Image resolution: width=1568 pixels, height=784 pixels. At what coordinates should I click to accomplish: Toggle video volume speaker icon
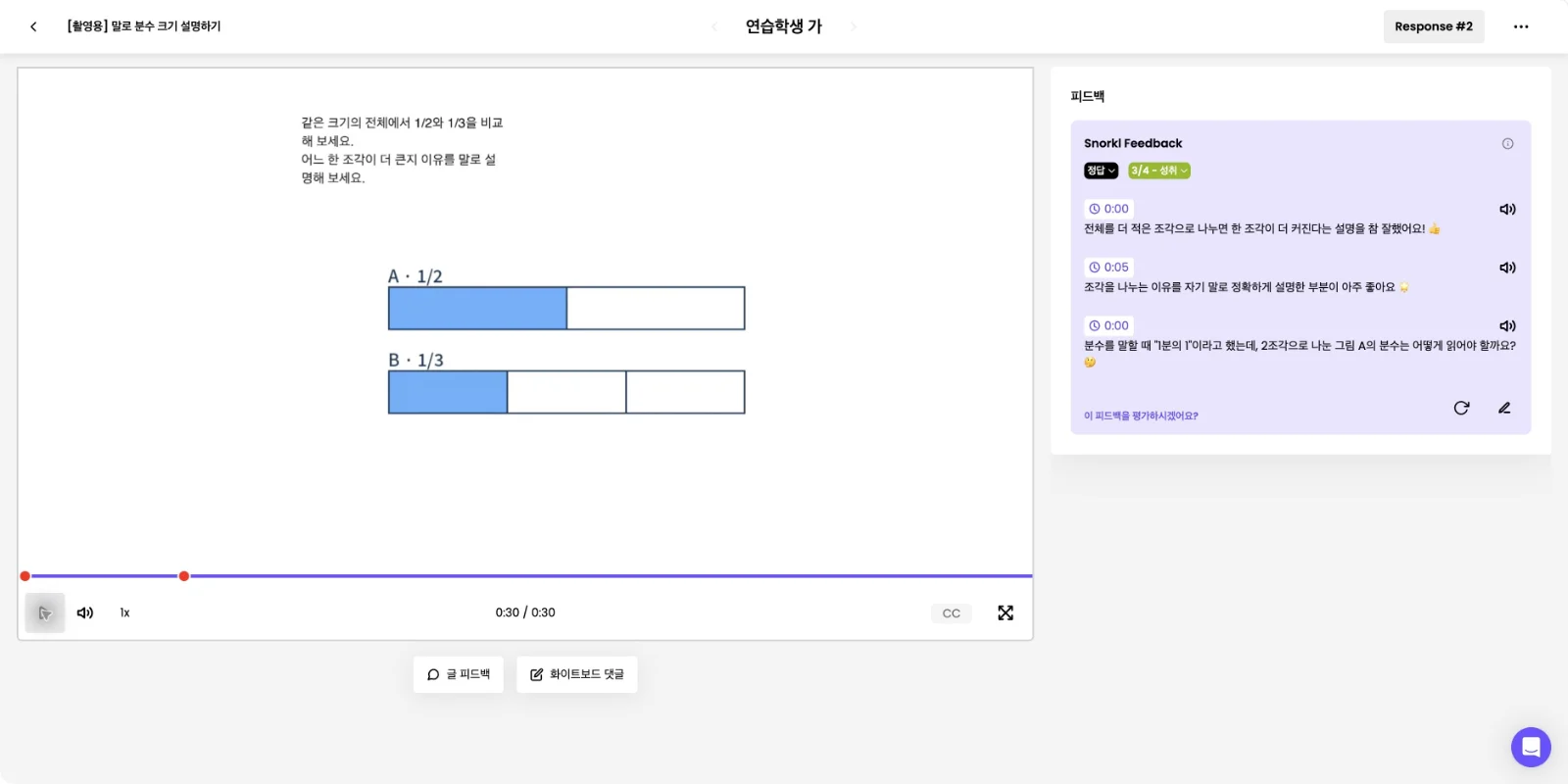point(85,612)
